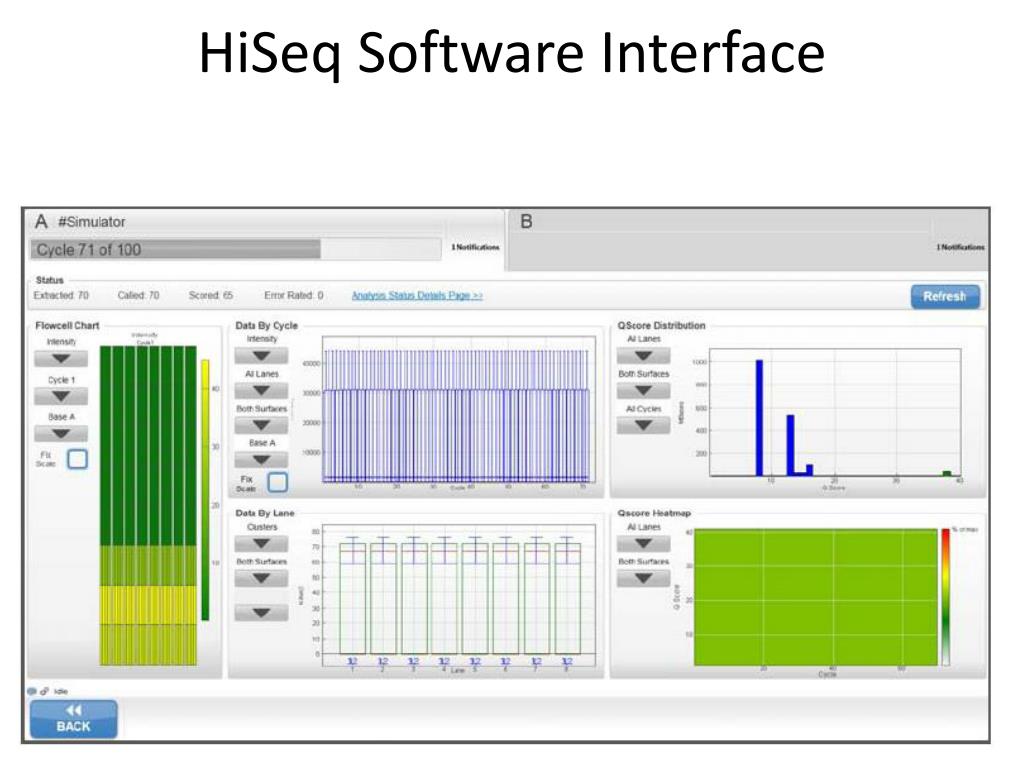The image size is (1024, 768).
Task: Open the notifications for flowcell A
Action: tap(475, 248)
